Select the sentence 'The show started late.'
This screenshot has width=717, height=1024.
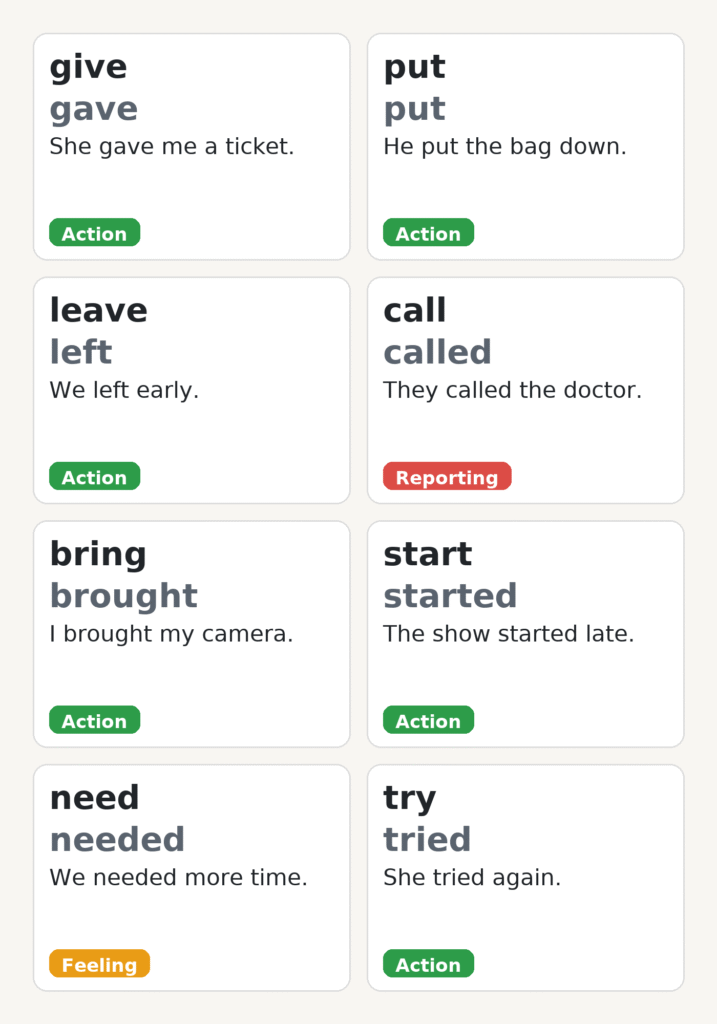[508, 634]
